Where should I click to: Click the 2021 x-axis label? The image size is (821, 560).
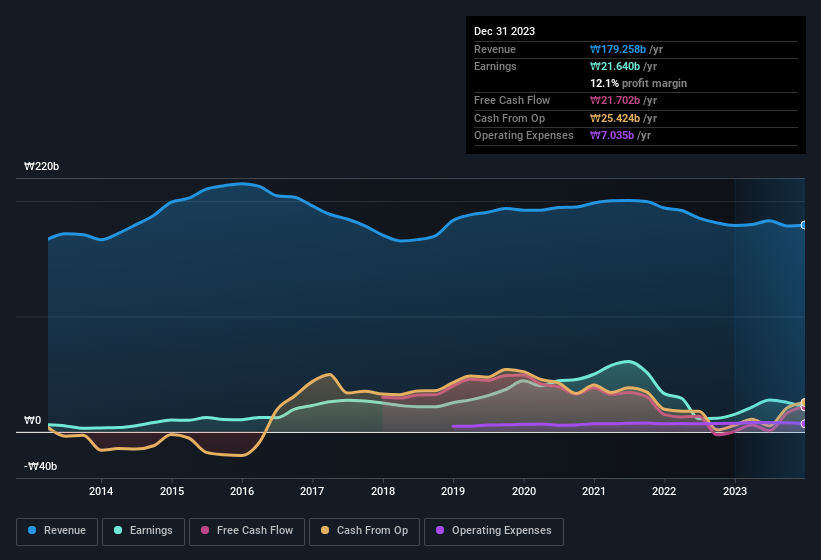[x=594, y=491]
